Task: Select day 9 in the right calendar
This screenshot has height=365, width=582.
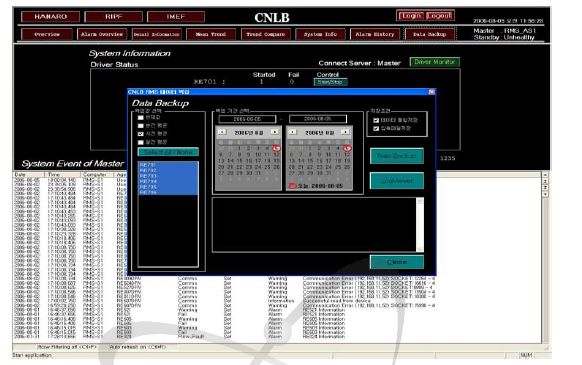Action: [x=319, y=154]
